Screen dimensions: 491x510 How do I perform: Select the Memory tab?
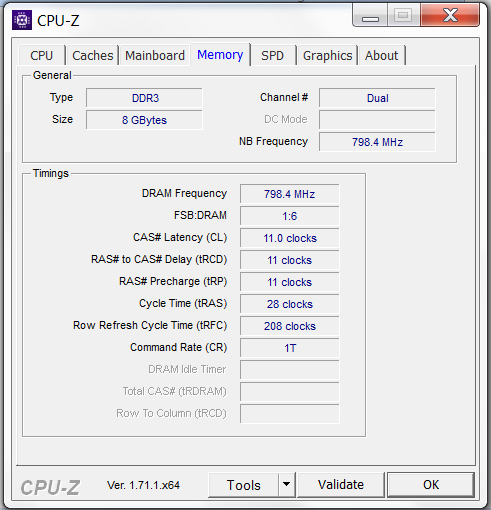220,54
